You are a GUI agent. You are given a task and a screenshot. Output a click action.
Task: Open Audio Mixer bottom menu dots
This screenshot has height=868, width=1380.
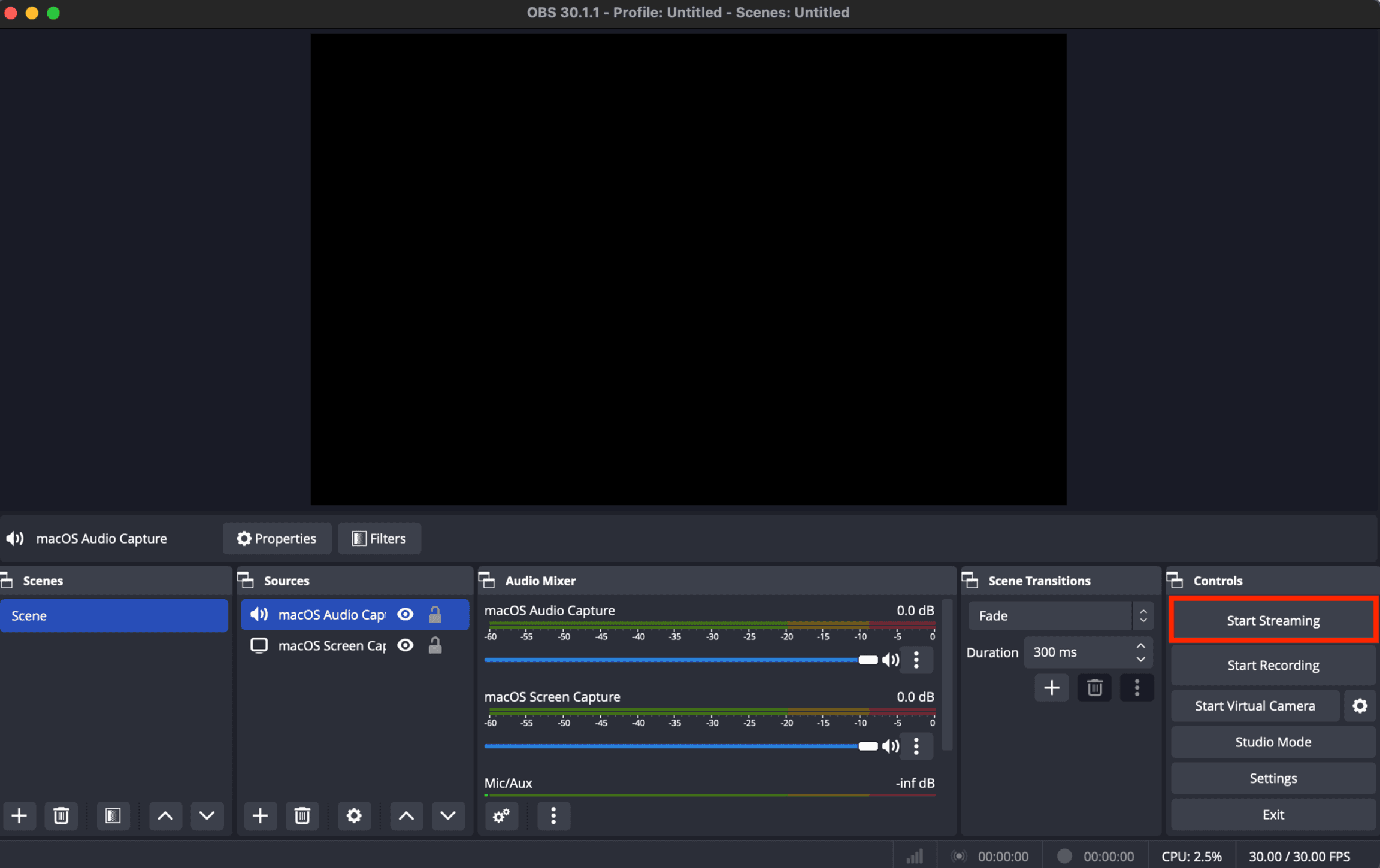[x=553, y=815]
